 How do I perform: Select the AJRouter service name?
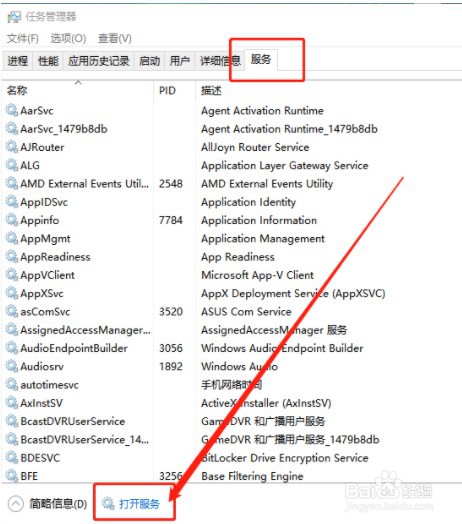(42, 147)
